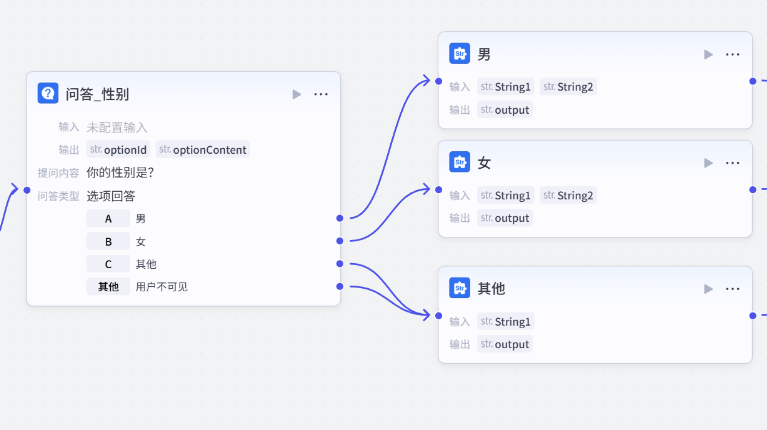
Task: Run the 其他 node with play button
Action: click(x=708, y=289)
